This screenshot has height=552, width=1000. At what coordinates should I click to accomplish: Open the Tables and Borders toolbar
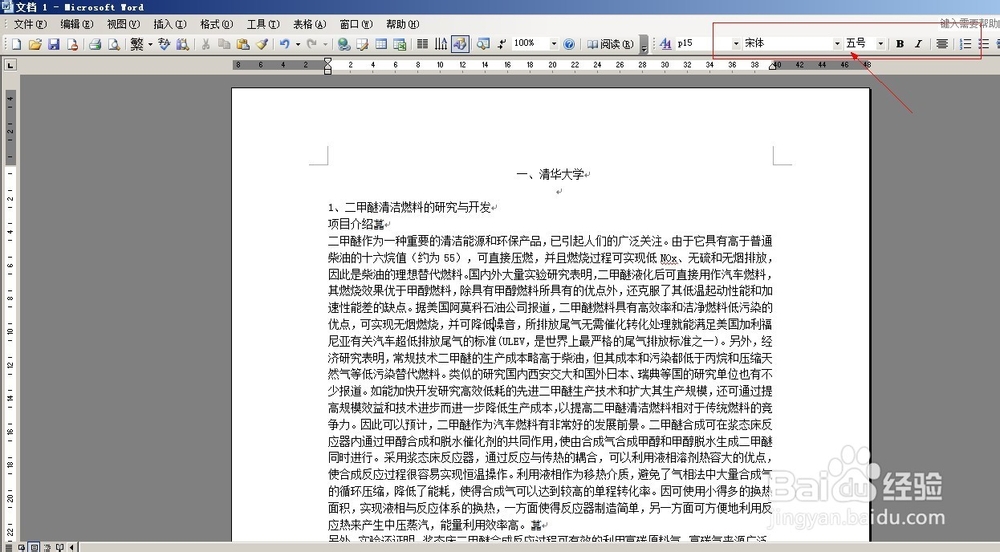[x=362, y=44]
